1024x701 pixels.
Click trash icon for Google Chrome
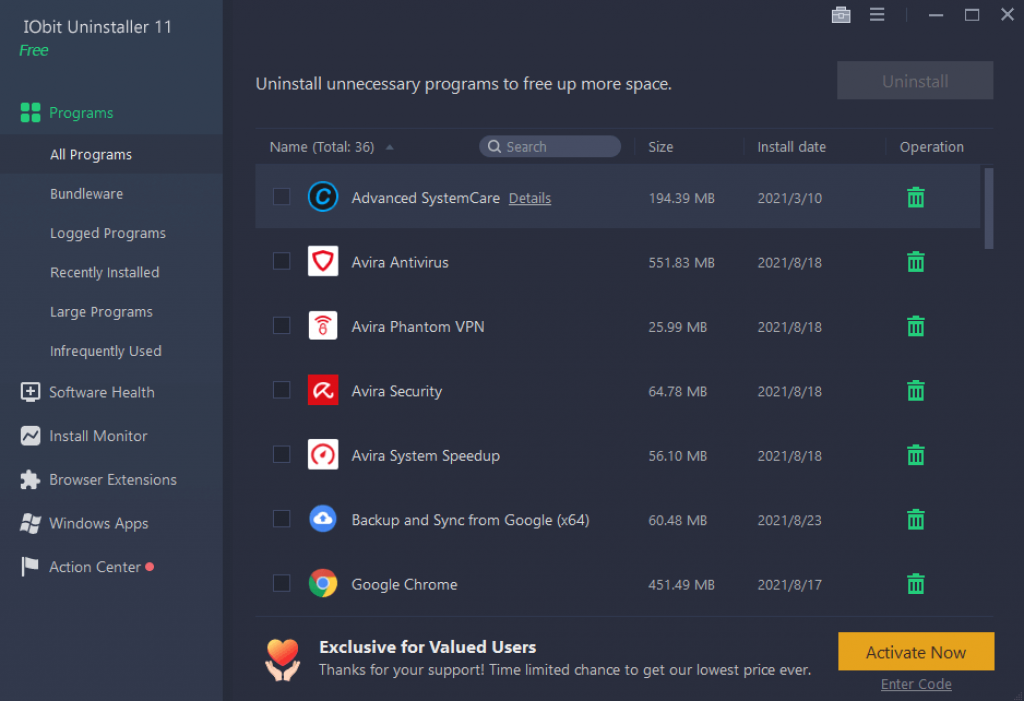point(915,584)
